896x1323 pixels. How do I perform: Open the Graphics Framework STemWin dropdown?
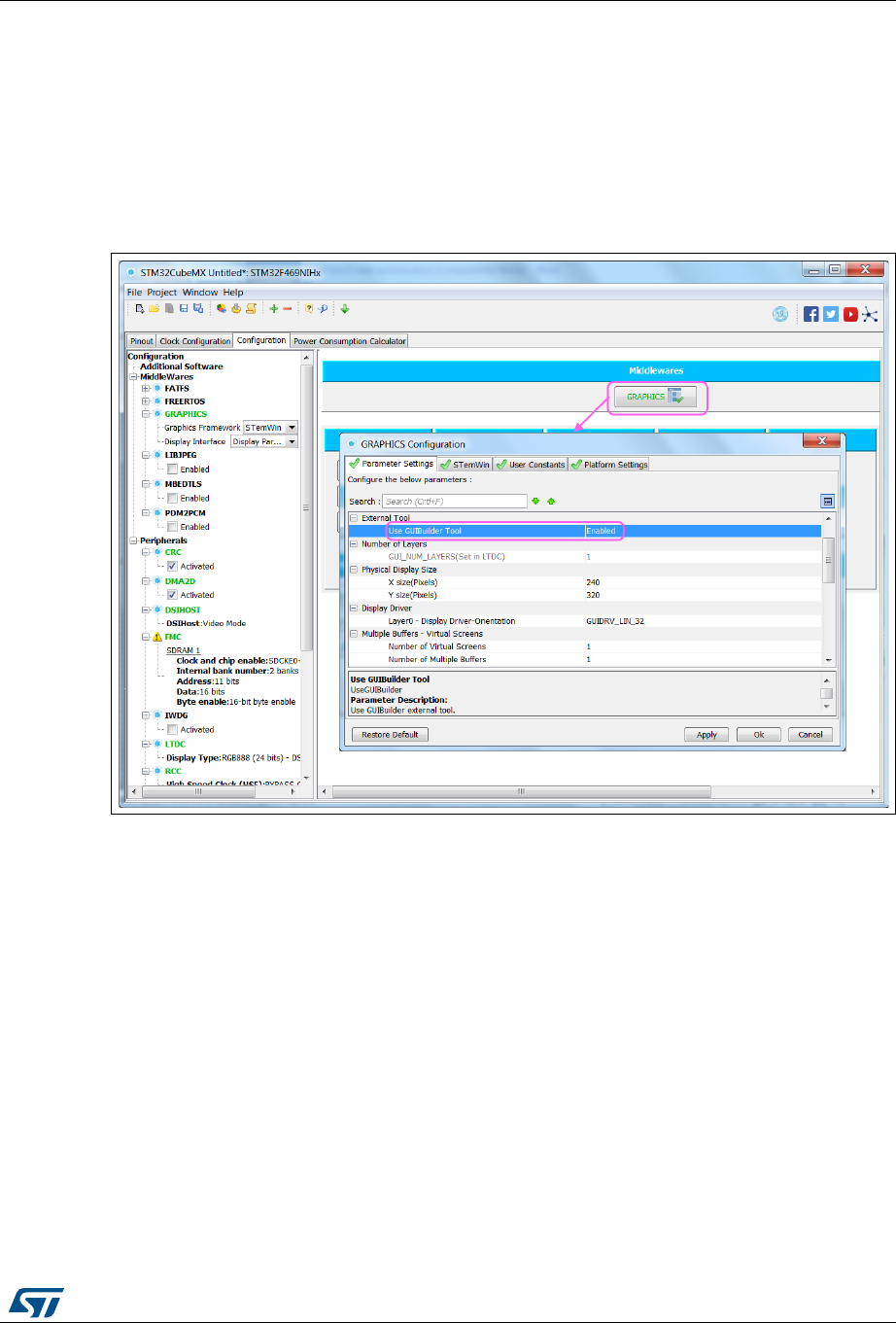coord(292,428)
